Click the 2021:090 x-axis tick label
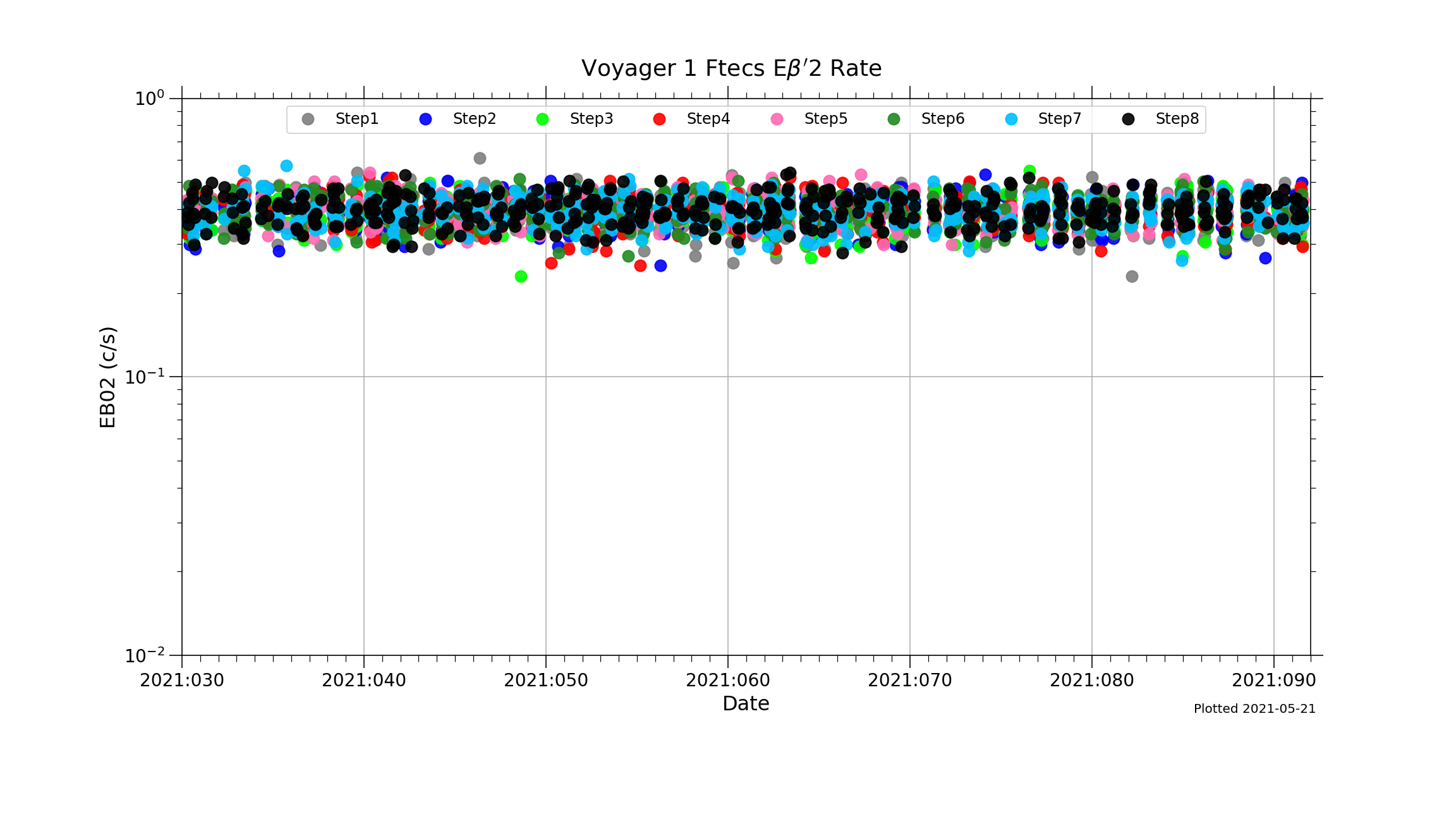This screenshot has height=819, width=1456. (1273, 681)
